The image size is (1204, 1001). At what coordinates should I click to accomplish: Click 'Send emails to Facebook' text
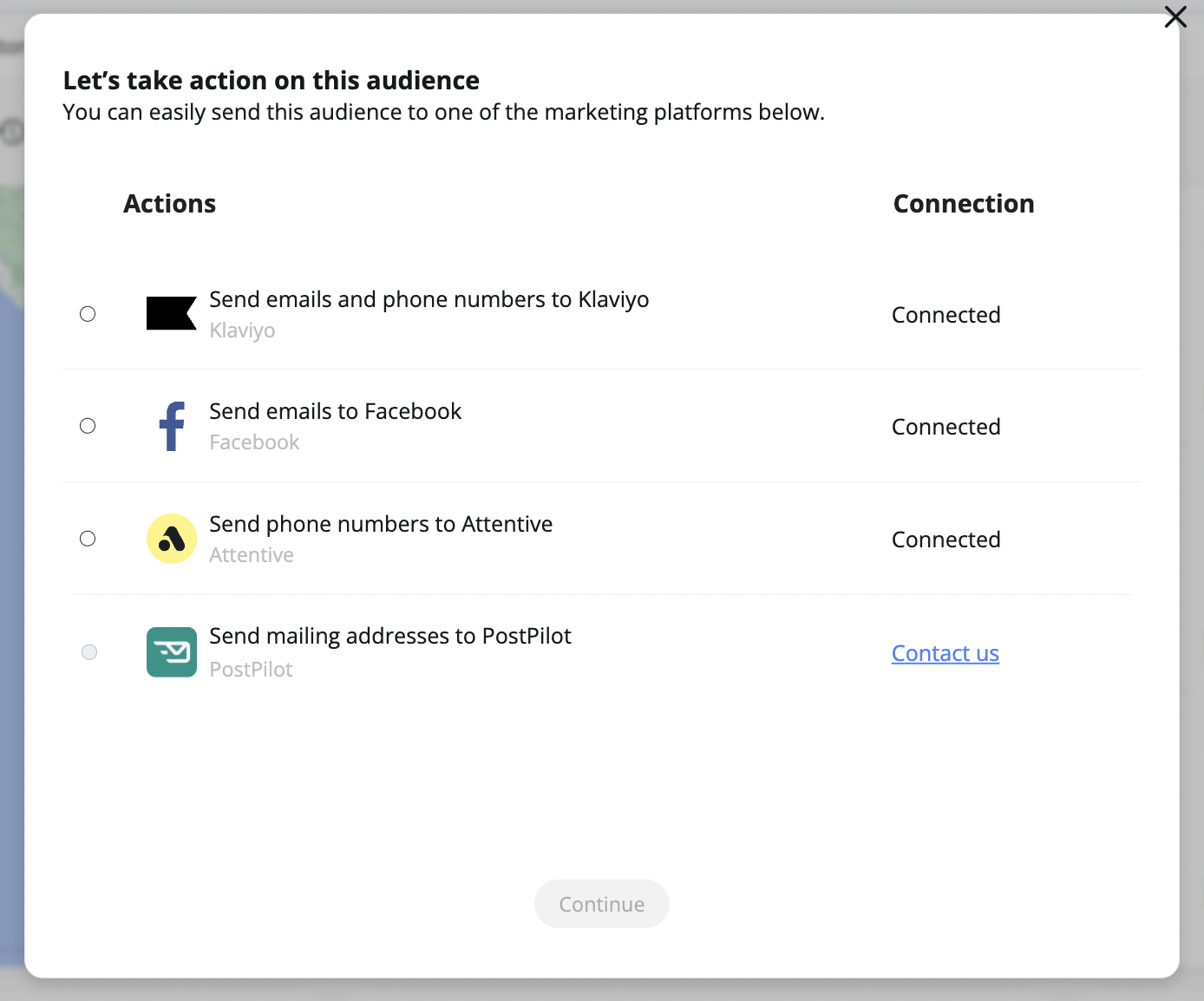tap(336, 411)
